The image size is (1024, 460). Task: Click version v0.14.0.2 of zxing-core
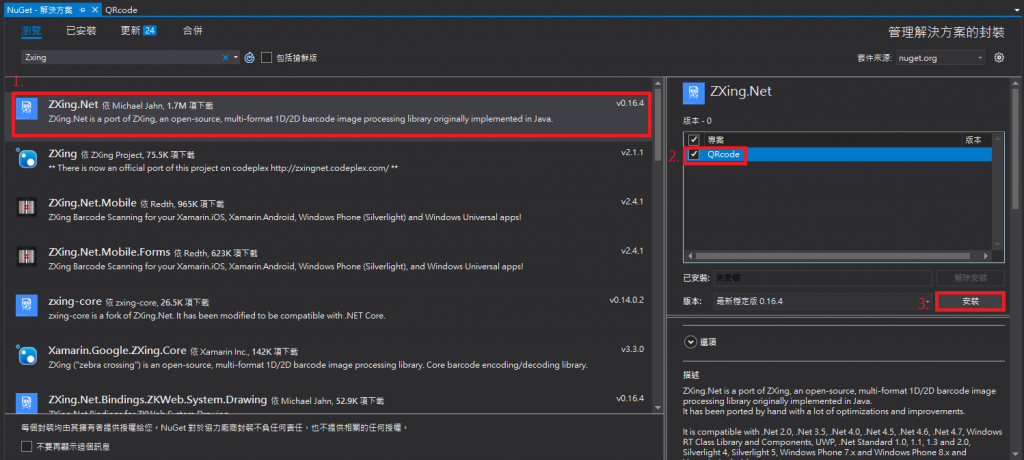point(627,300)
